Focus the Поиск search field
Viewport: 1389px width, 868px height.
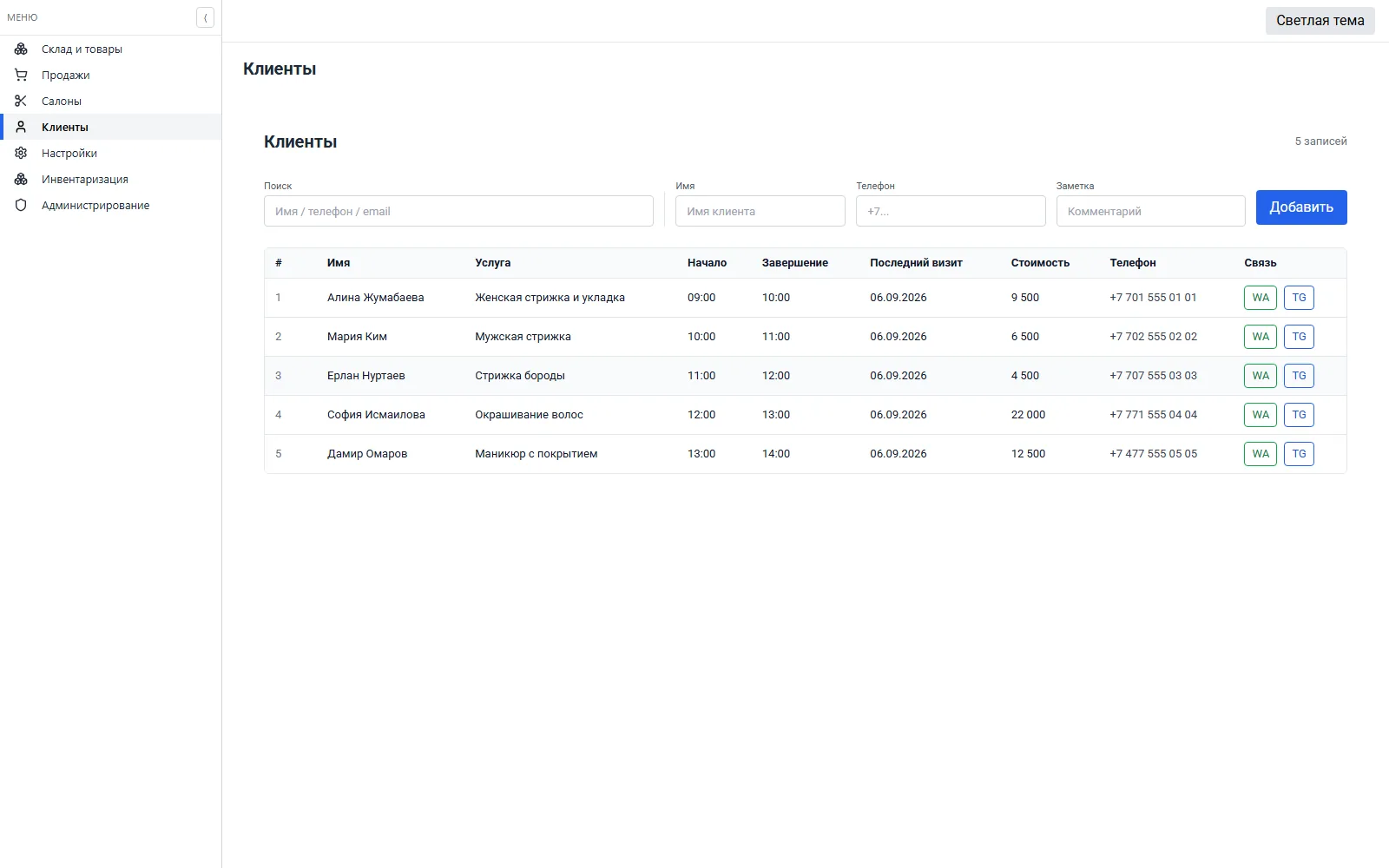click(x=458, y=211)
